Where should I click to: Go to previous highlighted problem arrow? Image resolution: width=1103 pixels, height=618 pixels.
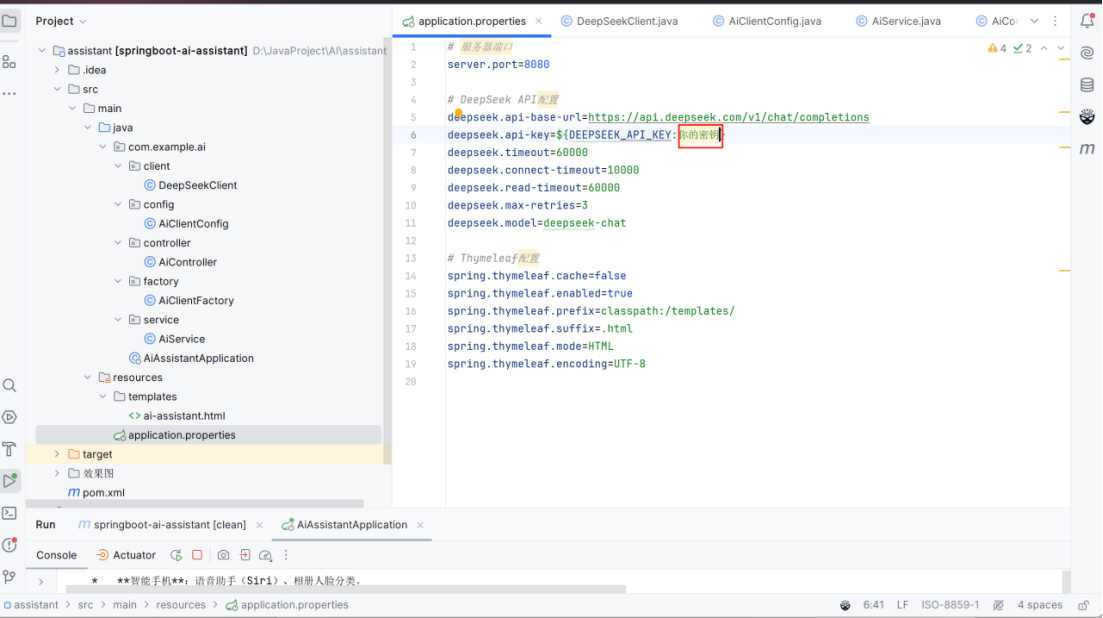tap(1044, 49)
